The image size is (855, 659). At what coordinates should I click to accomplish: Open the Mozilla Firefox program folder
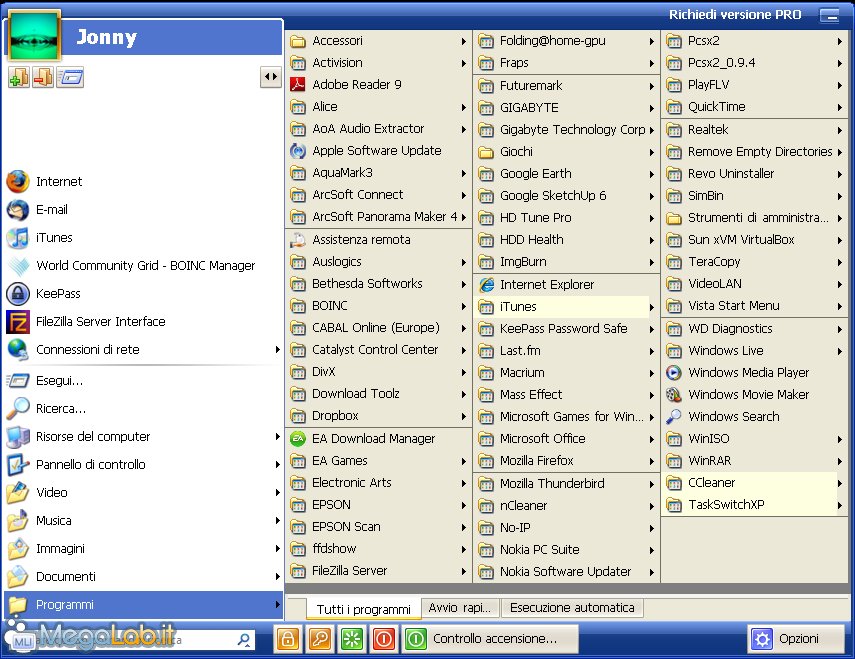pyautogui.click(x=566, y=461)
